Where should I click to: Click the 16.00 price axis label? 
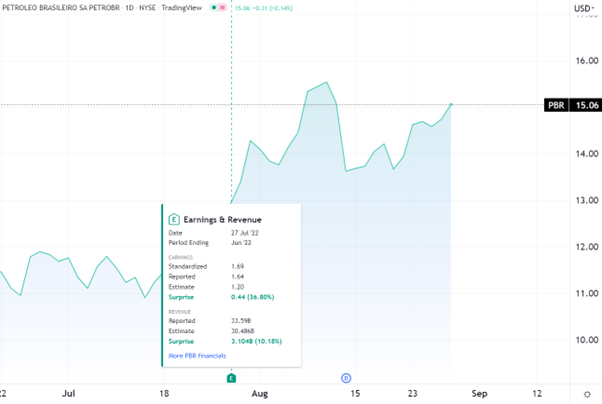pos(587,61)
